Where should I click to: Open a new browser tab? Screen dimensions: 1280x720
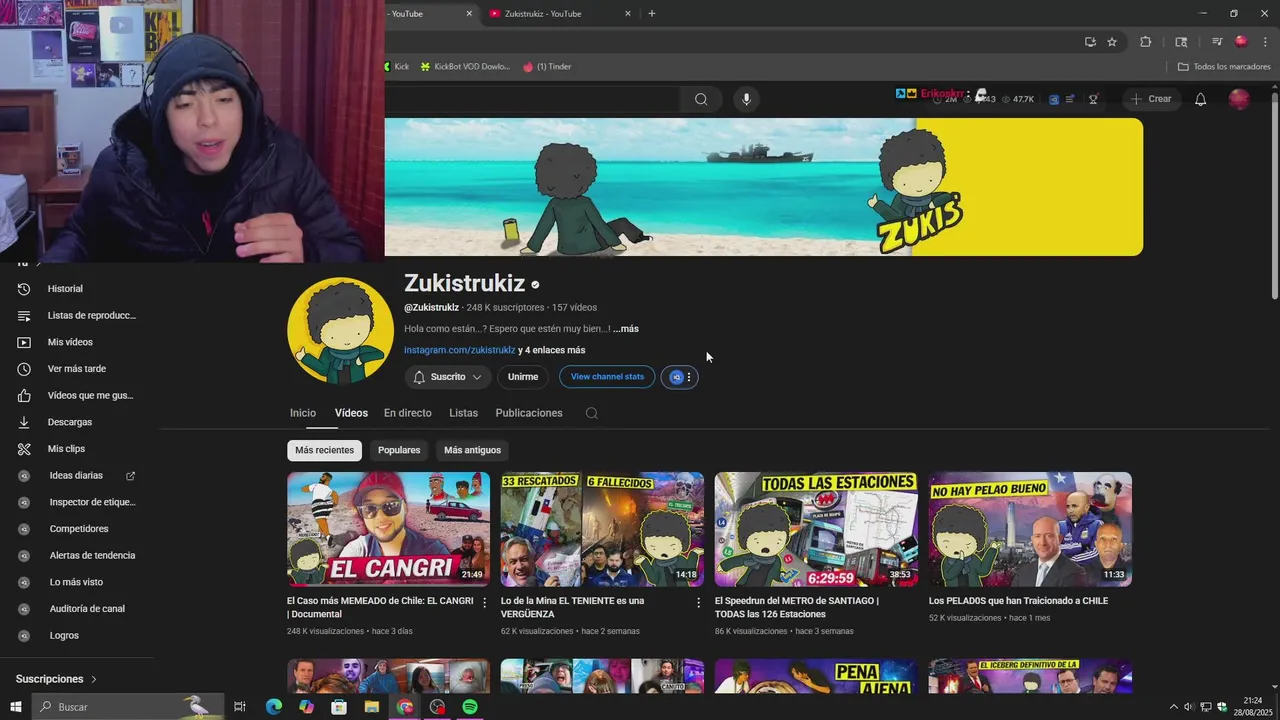coord(652,14)
